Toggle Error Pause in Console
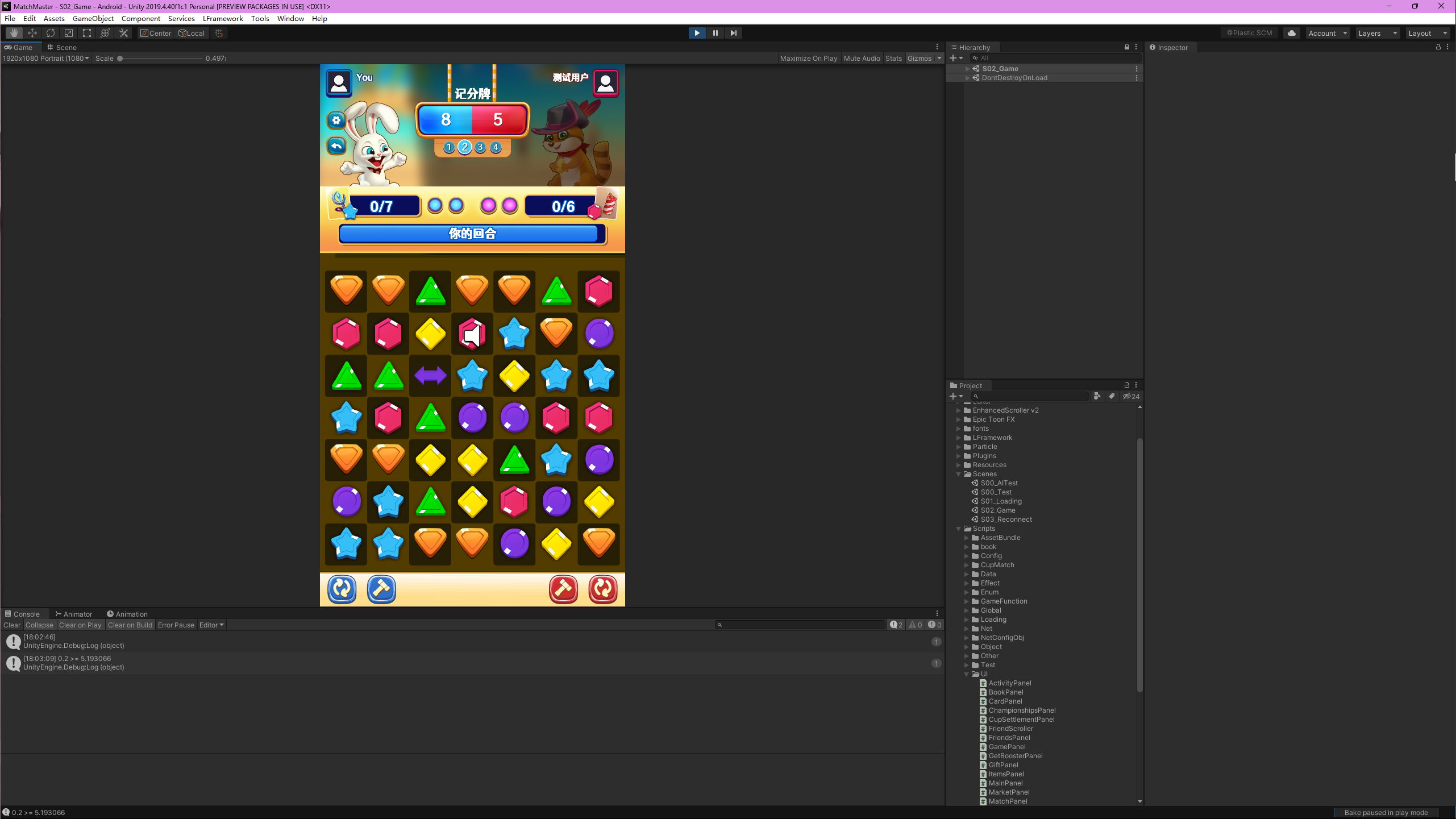This screenshot has height=819, width=1456. click(176, 625)
